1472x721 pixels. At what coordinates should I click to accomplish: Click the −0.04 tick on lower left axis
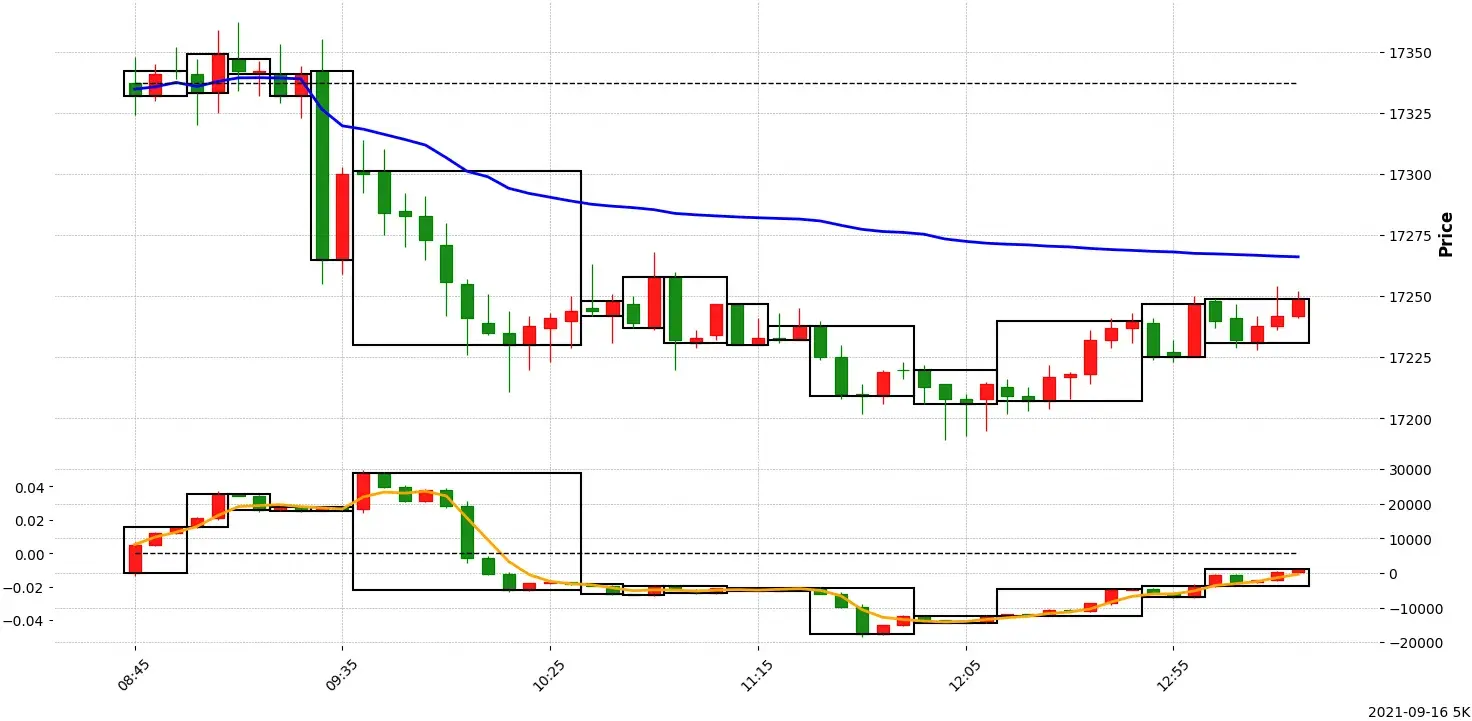[x=26, y=621]
